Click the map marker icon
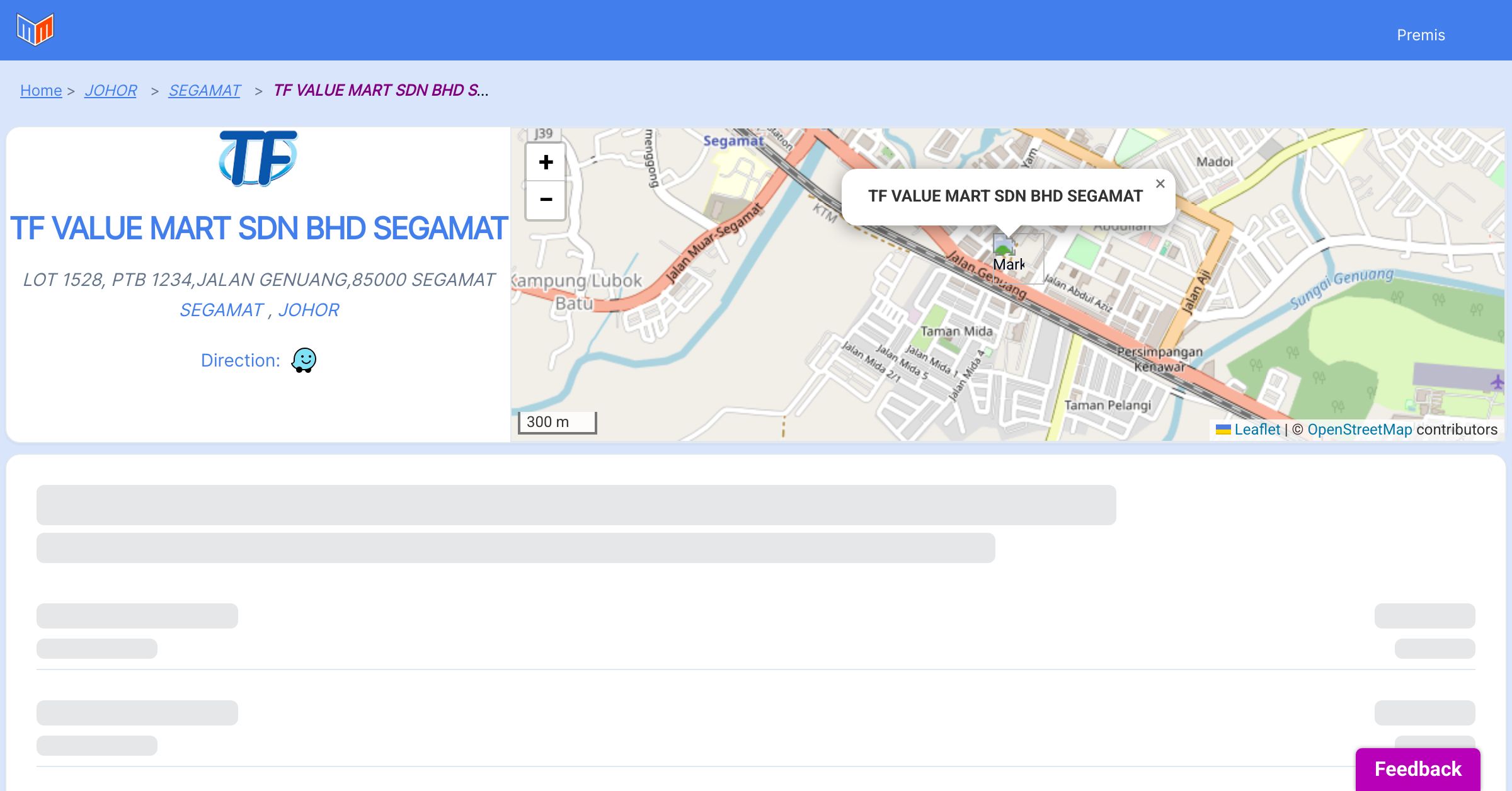The image size is (1512, 791). click(1004, 245)
